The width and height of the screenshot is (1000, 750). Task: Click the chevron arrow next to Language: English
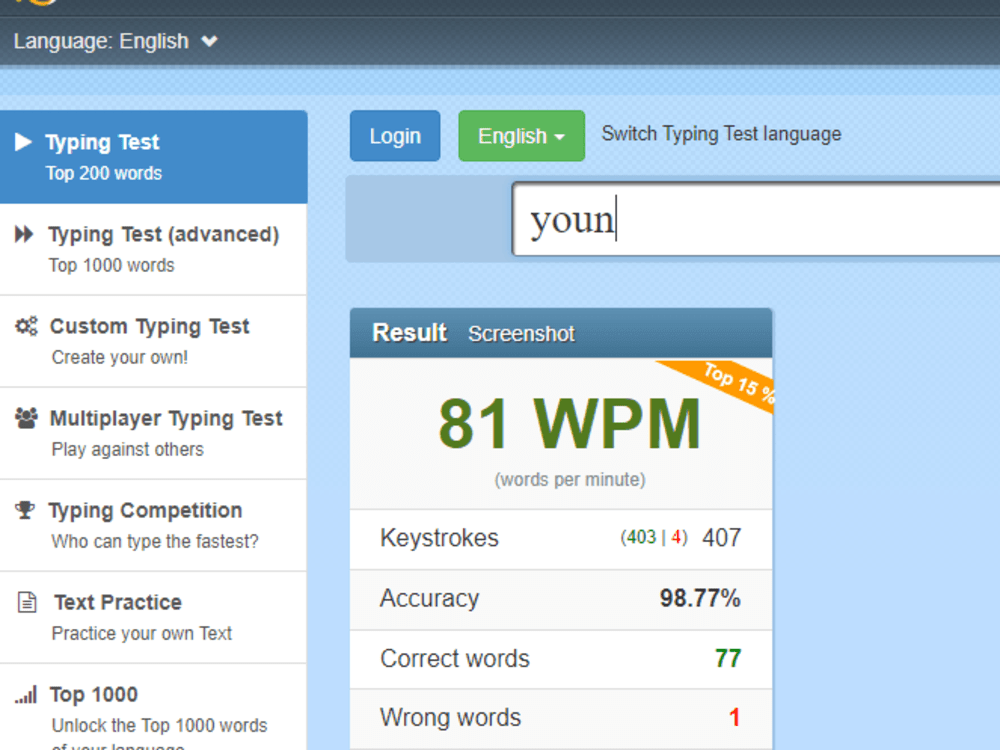point(209,41)
